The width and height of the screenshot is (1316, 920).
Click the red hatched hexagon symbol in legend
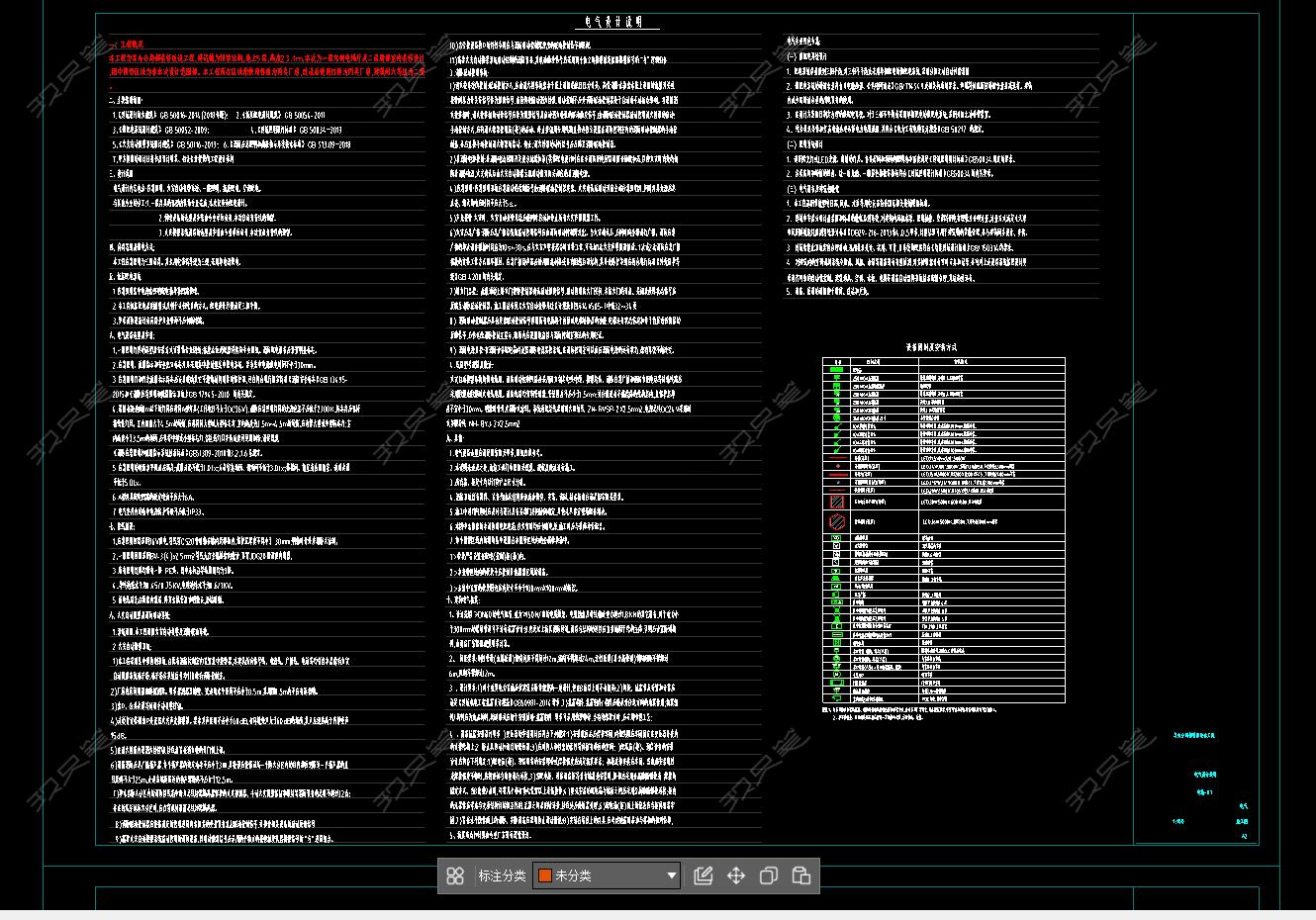coord(837,521)
